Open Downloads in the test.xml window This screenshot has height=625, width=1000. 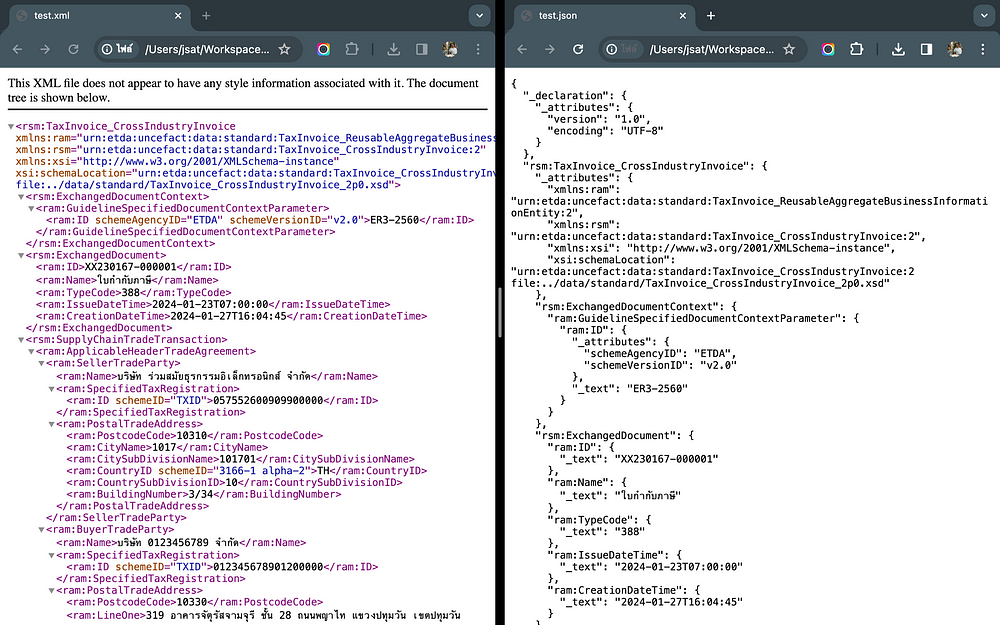coord(393,49)
